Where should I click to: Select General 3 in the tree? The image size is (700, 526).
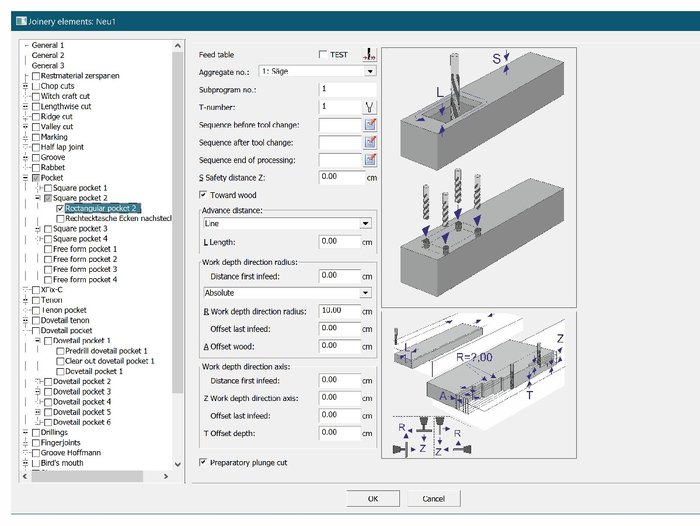coord(48,66)
